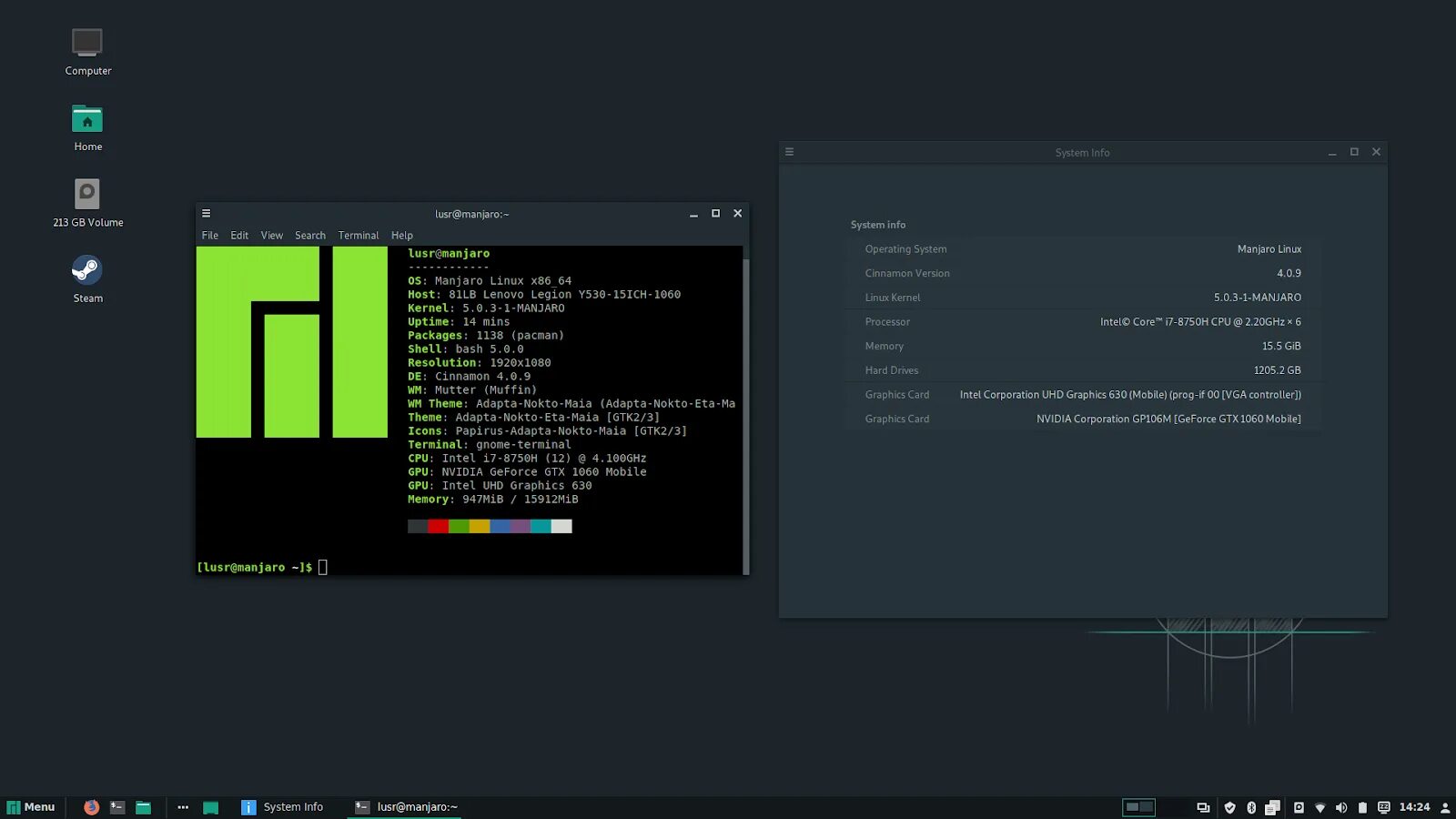Minimize the terminal window

(693, 214)
